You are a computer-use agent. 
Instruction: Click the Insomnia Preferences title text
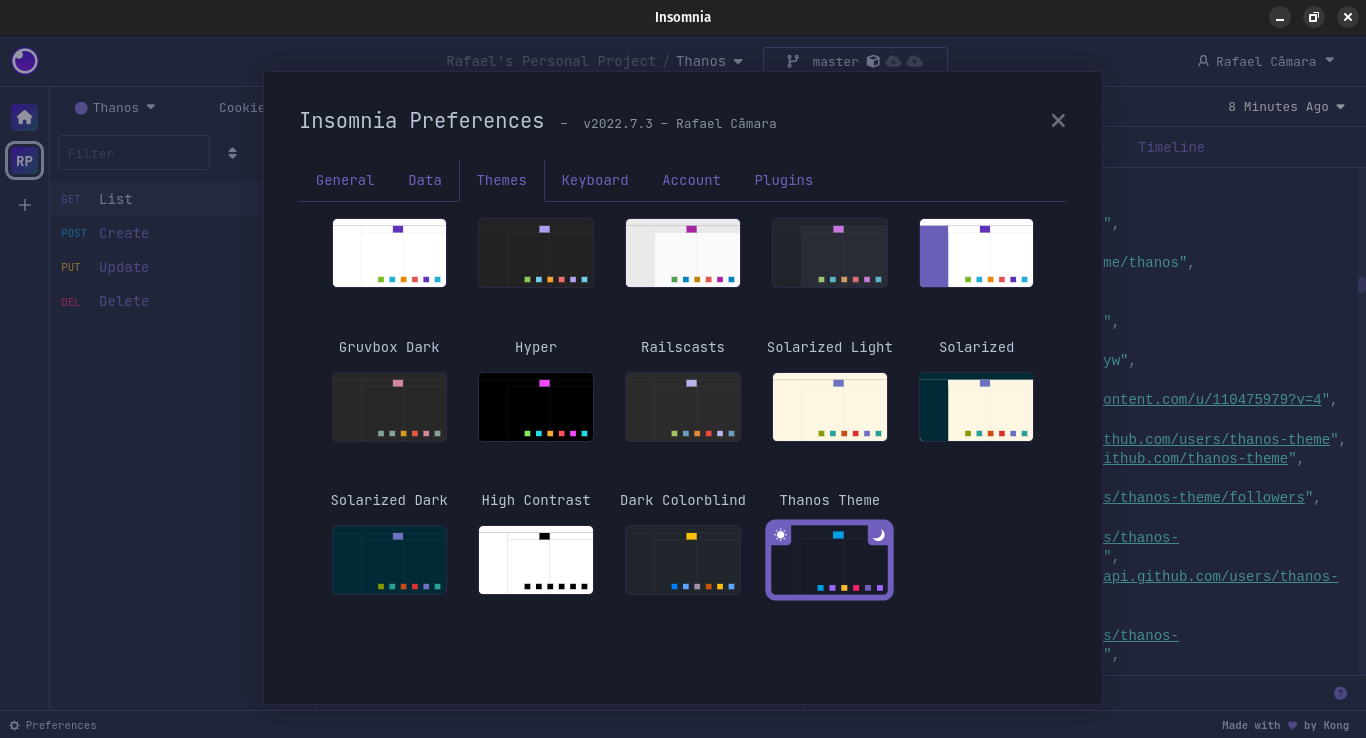click(x=421, y=121)
